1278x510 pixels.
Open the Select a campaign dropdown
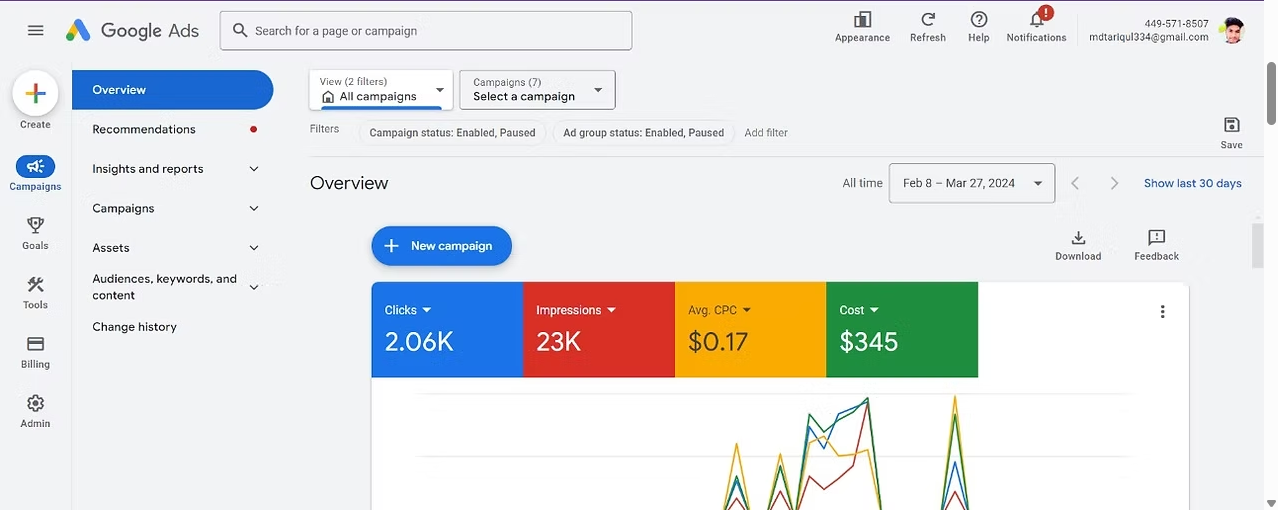click(x=537, y=90)
